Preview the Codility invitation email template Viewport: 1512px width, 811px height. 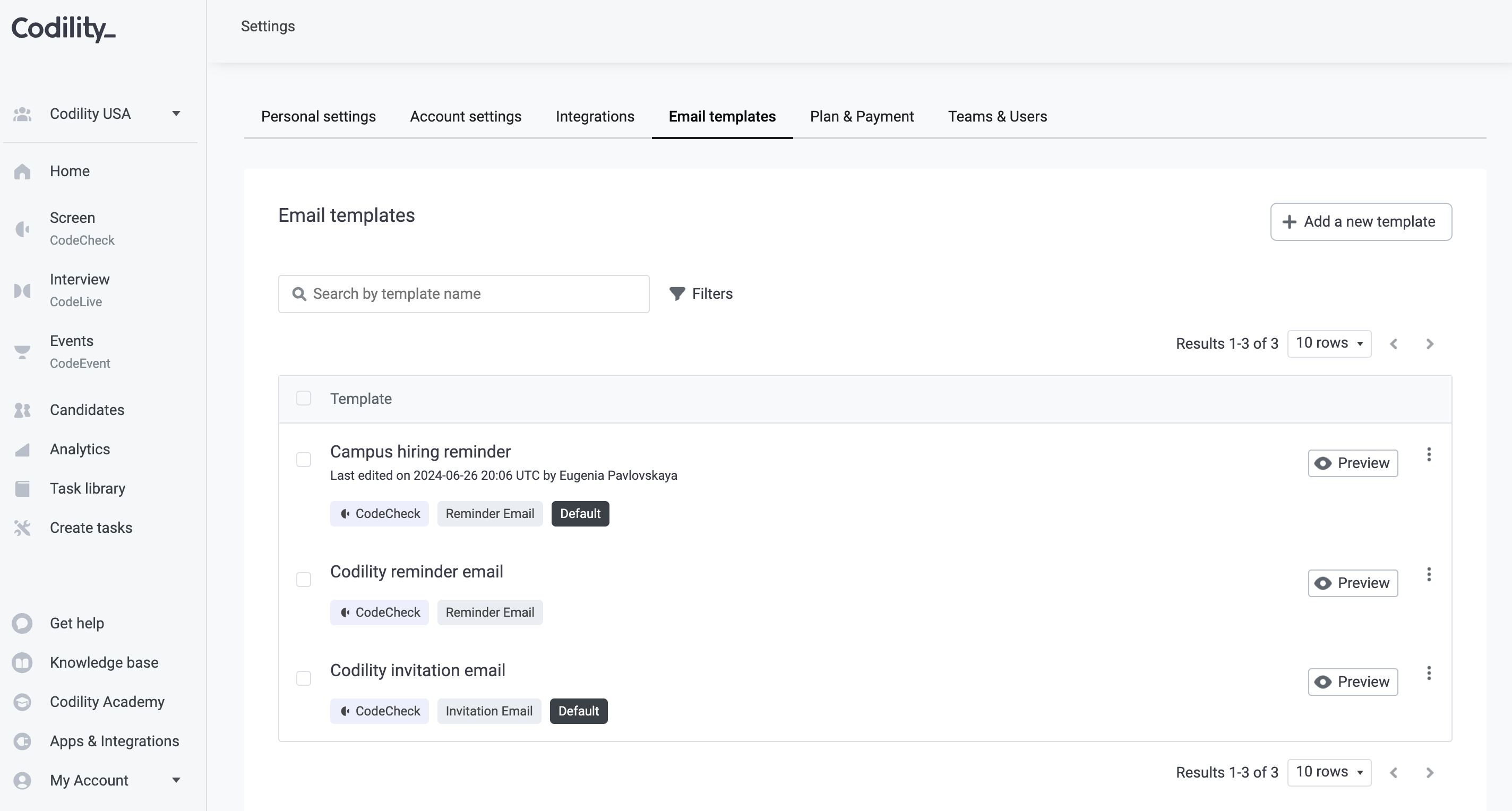(x=1353, y=682)
